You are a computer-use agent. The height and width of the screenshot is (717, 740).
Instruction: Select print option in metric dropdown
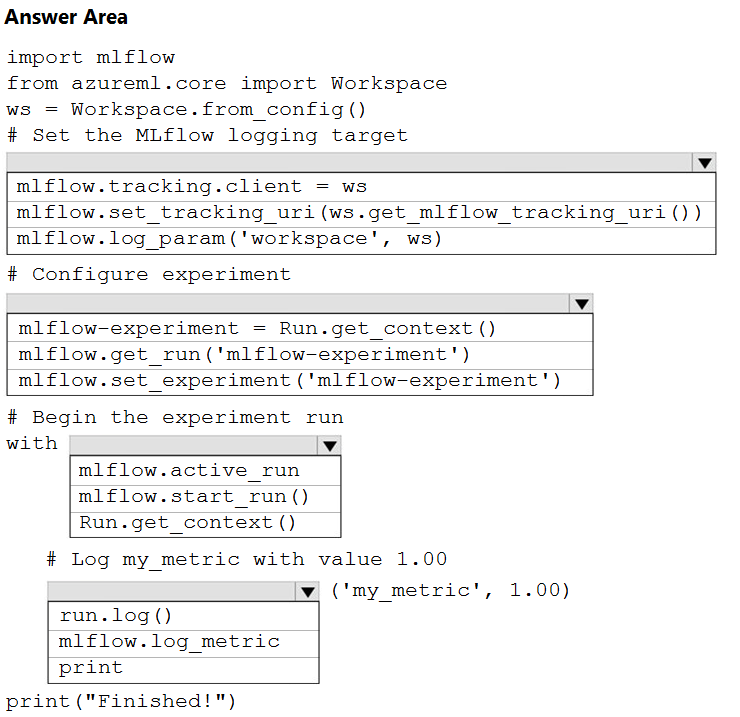point(184,670)
